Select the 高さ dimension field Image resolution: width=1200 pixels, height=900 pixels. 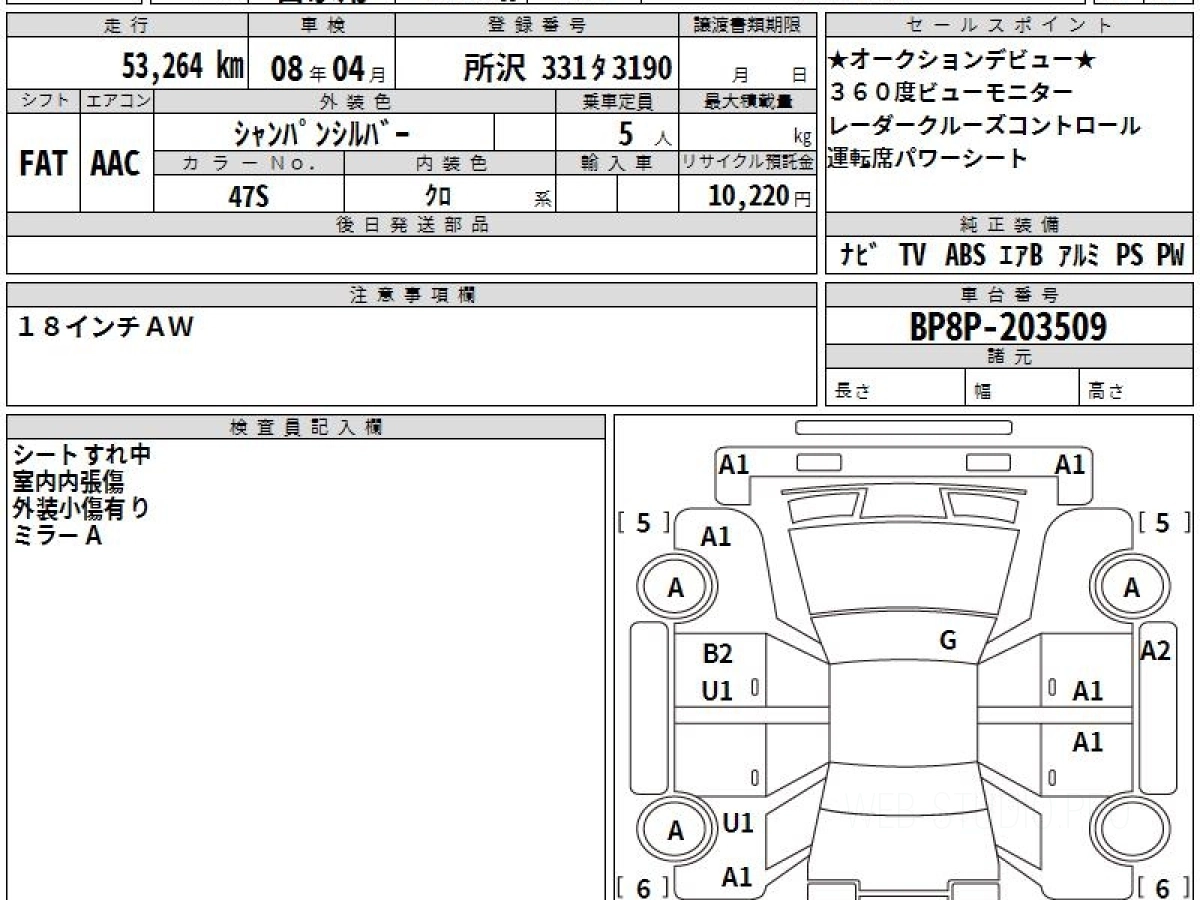(x=1137, y=388)
